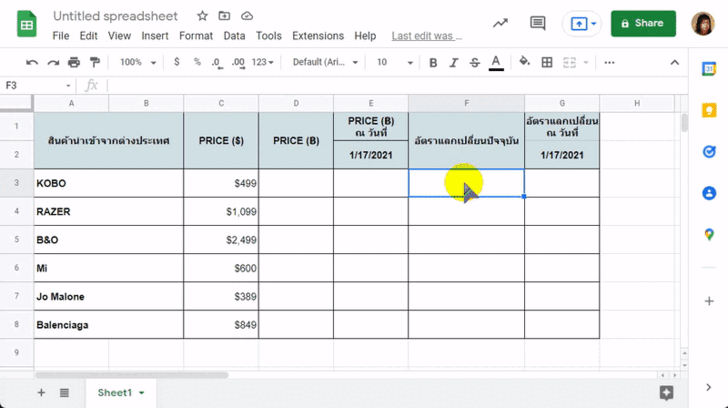Open the File menu

point(61,36)
